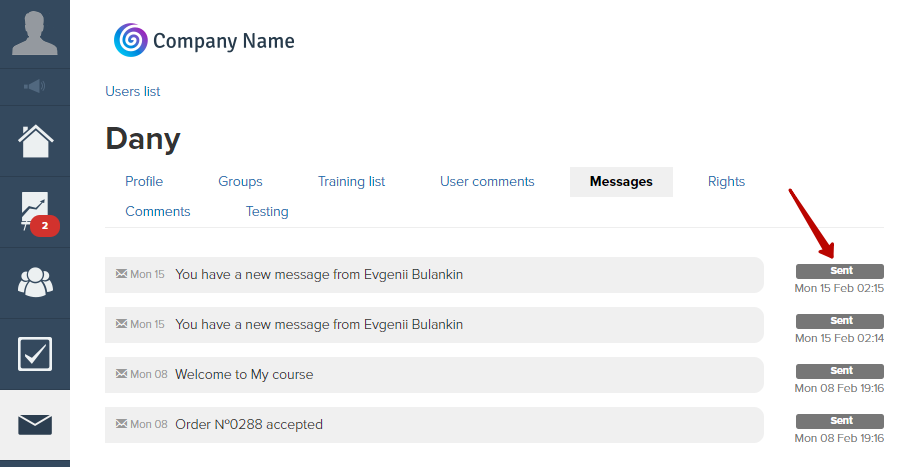Click the red 2 notification badge

point(45,226)
